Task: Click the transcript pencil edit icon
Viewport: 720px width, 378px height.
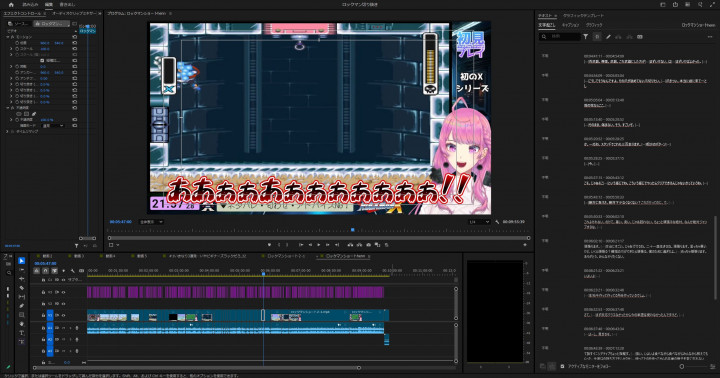Action: pyautogui.click(x=608, y=37)
